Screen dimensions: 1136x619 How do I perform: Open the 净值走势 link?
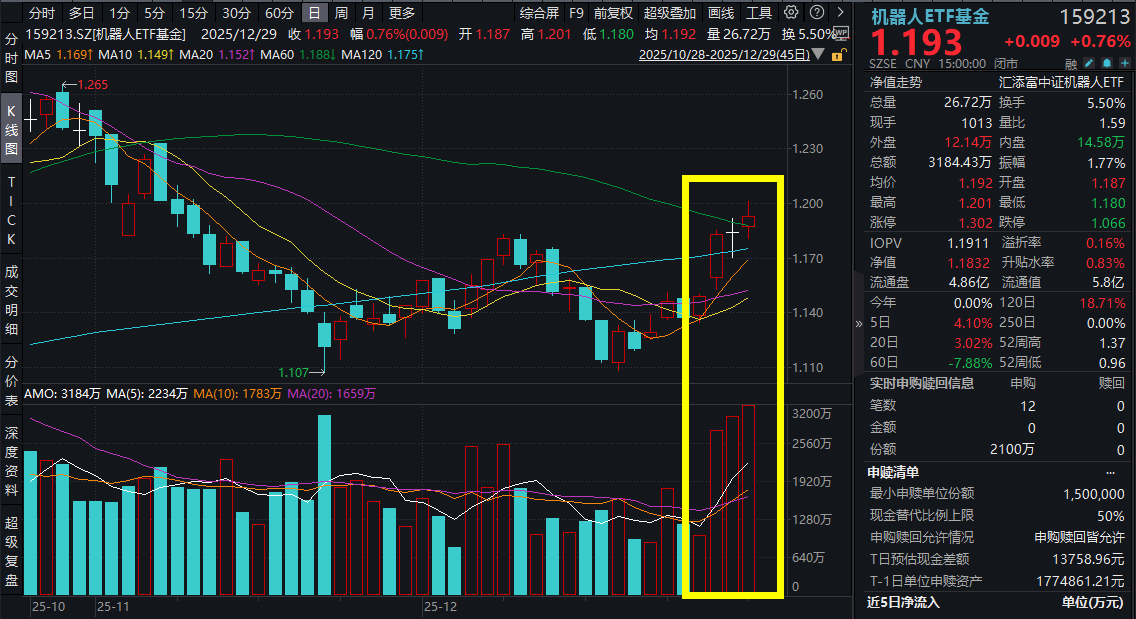click(896, 82)
